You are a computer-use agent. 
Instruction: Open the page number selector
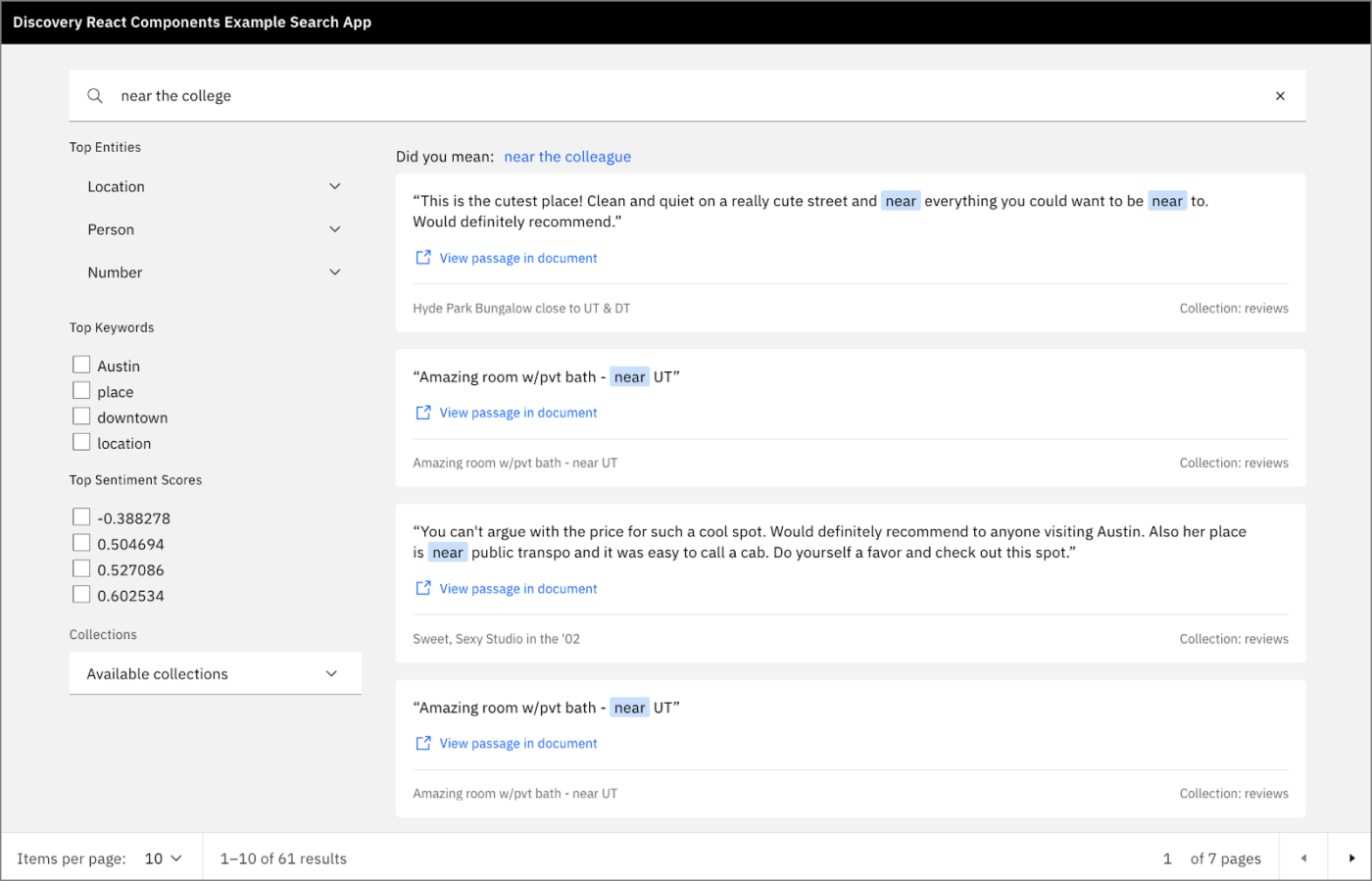pos(1167,858)
